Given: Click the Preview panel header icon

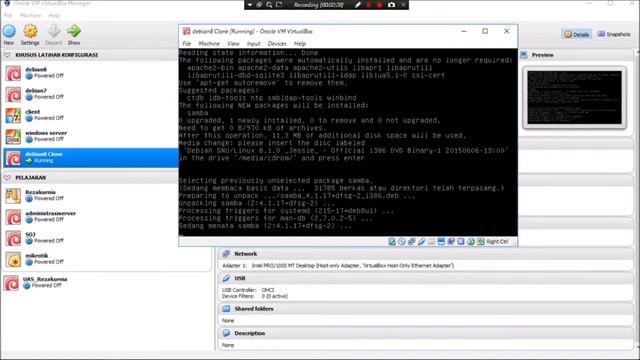Looking at the screenshot, I should [524, 55].
